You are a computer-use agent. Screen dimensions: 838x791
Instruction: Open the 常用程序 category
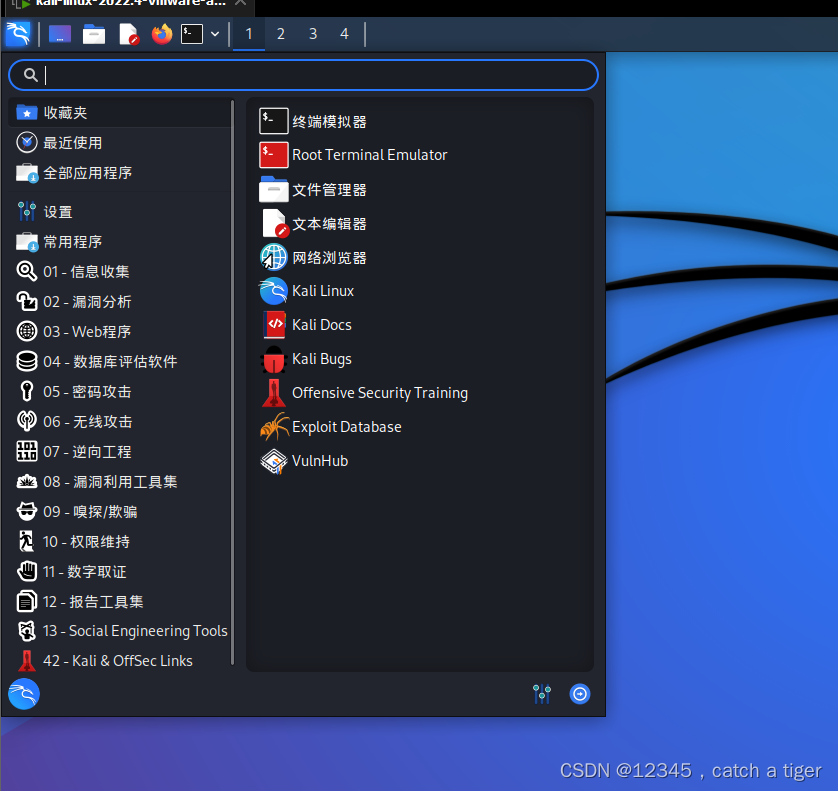[x=120, y=242]
